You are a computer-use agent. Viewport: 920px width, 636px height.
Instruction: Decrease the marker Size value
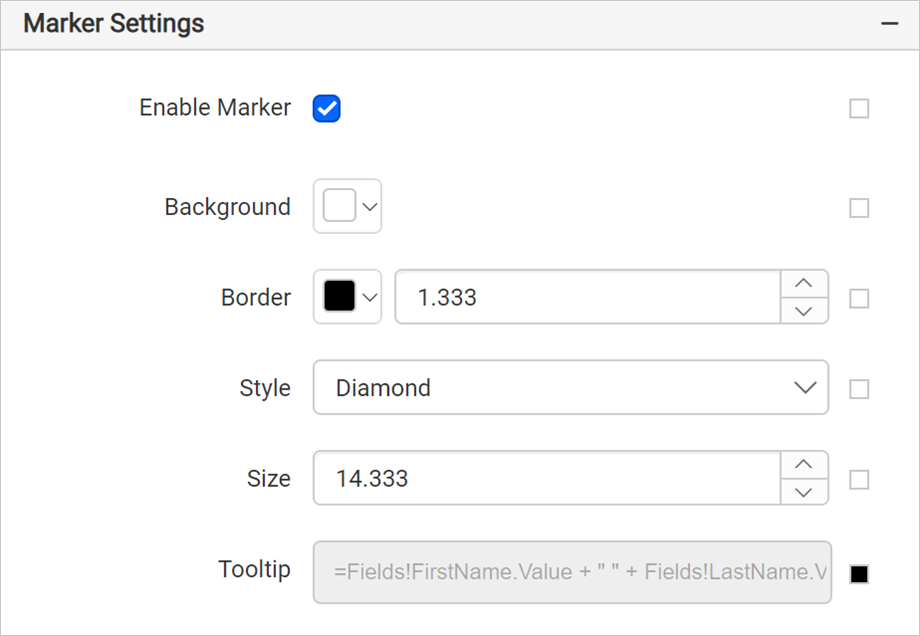[x=804, y=492]
